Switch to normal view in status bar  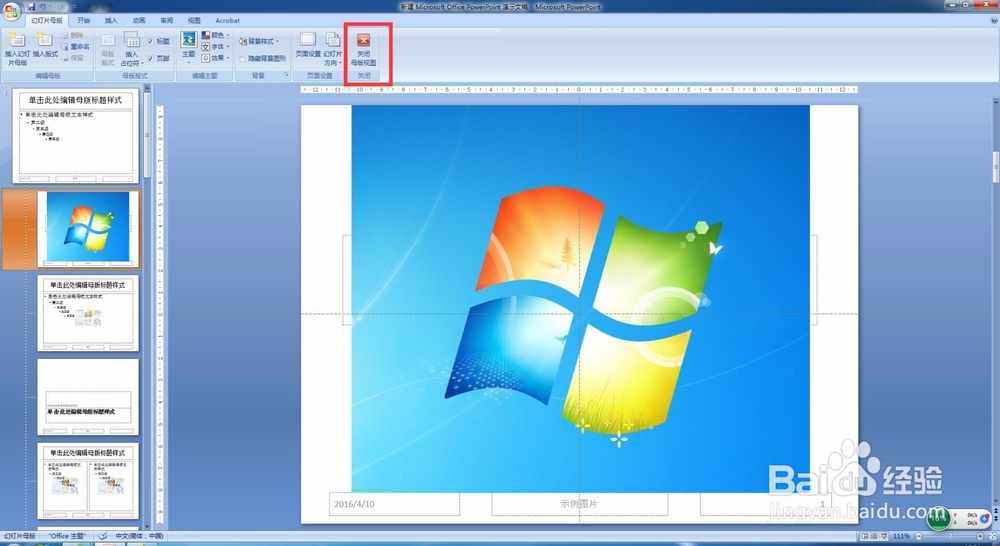[864, 536]
